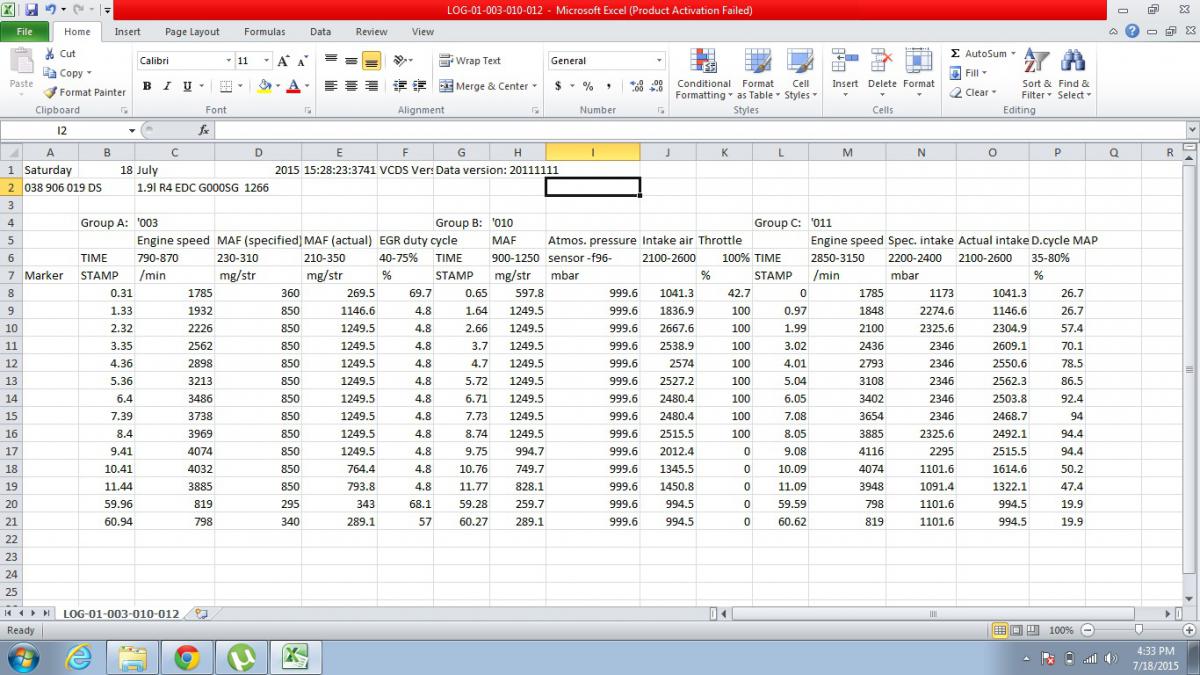Switch to the Formulas ribbon tab
This screenshot has width=1200, height=675.
(x=264, y=32)
